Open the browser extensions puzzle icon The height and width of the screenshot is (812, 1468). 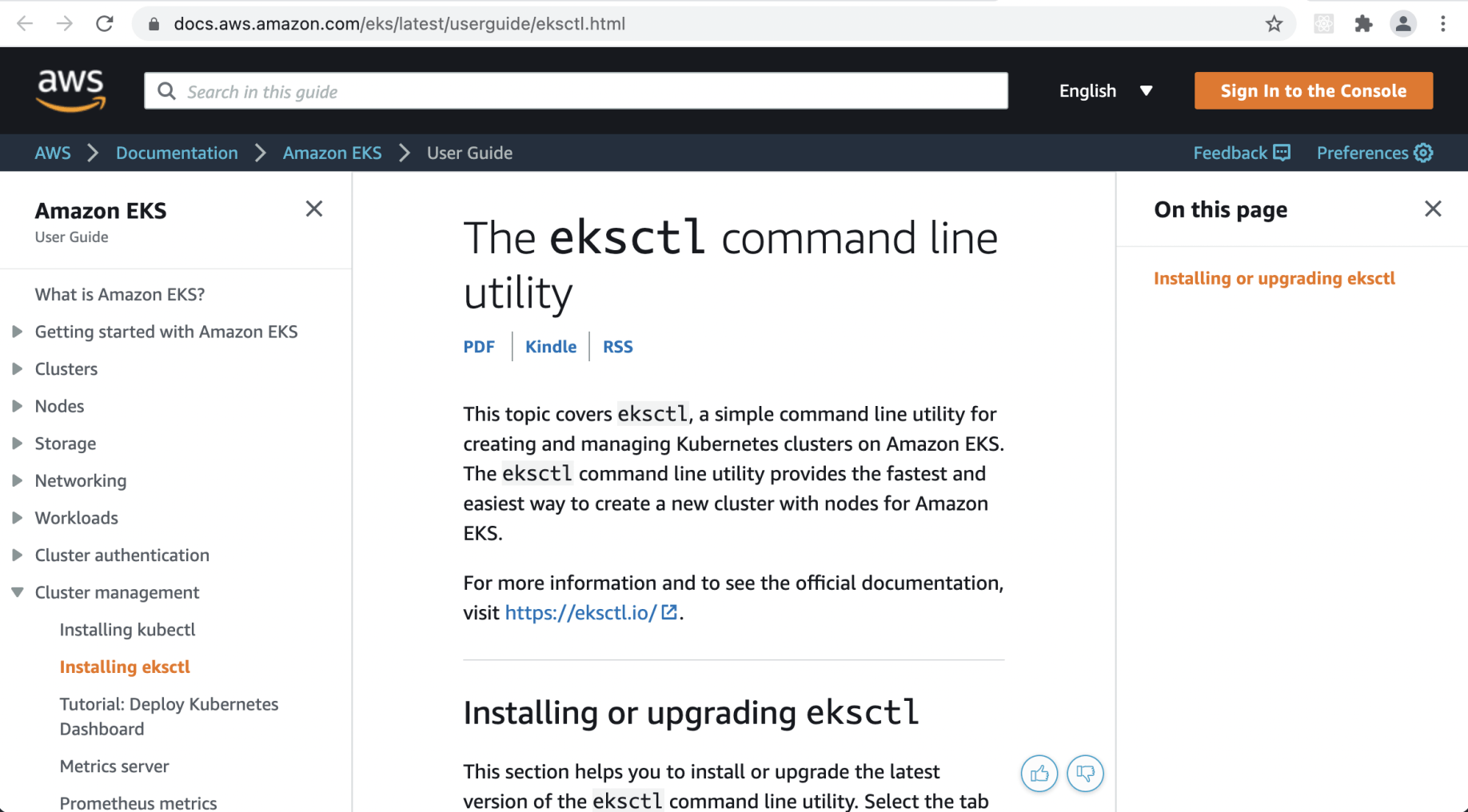coord(1363,24)
